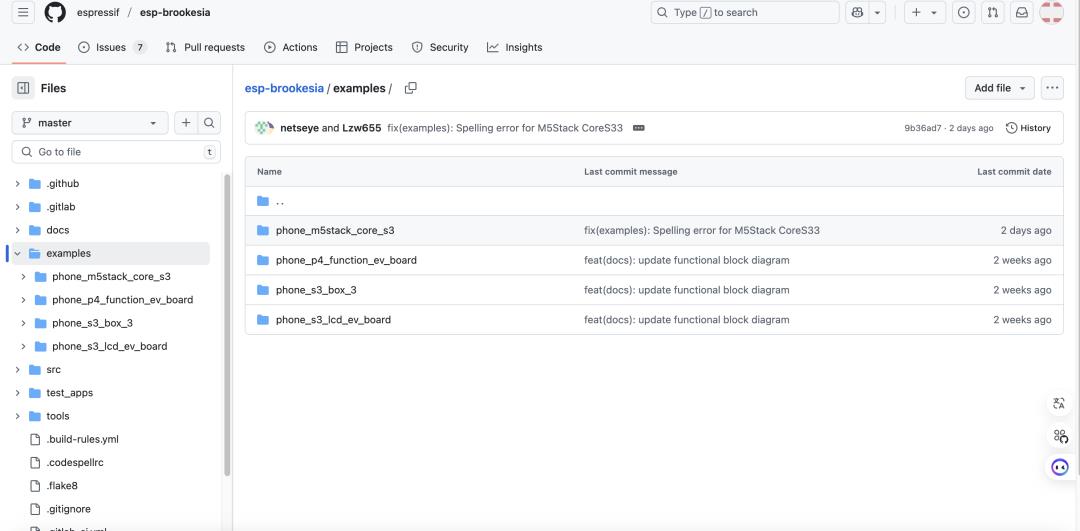This screenshot has width=1080, height=531.
Task: Open the user avatar menu
Action: pos(1052,12)
